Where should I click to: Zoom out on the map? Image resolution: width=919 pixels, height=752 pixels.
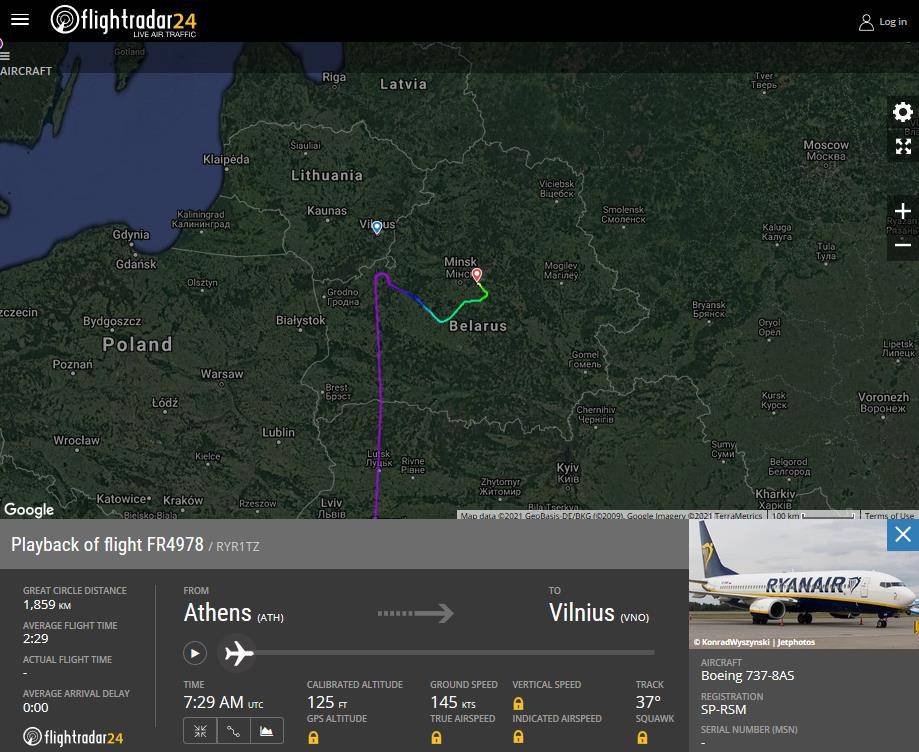[x=903, y=244]
